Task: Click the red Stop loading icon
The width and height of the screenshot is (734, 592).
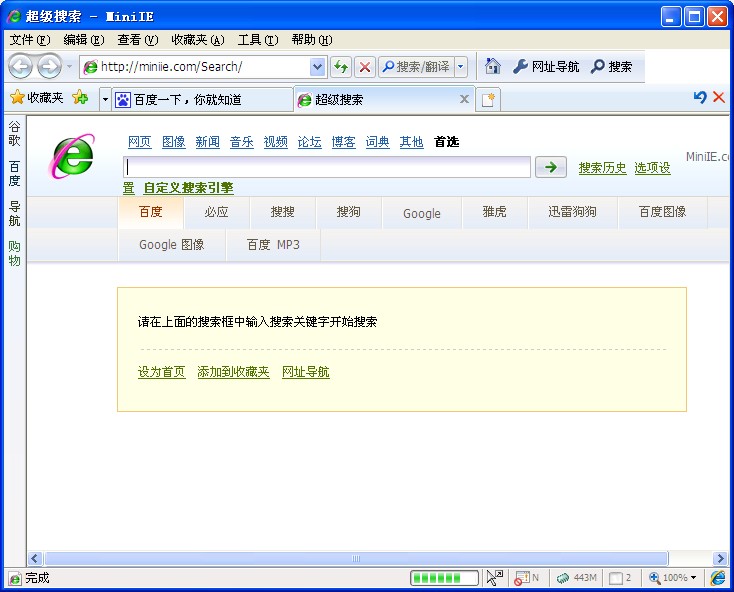Action: (365, 67)
